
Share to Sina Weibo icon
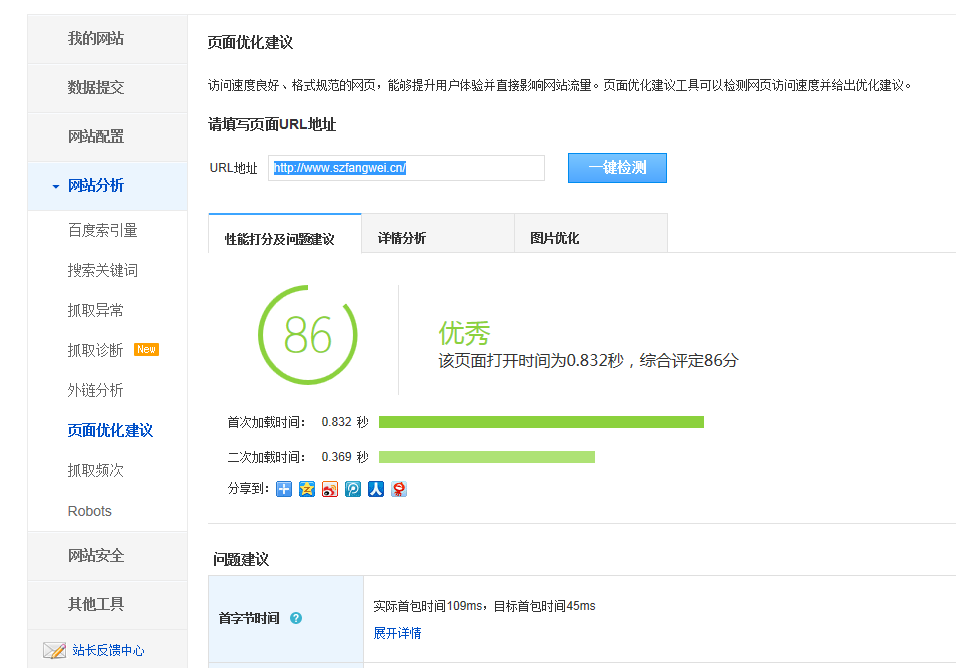(330, 489)
